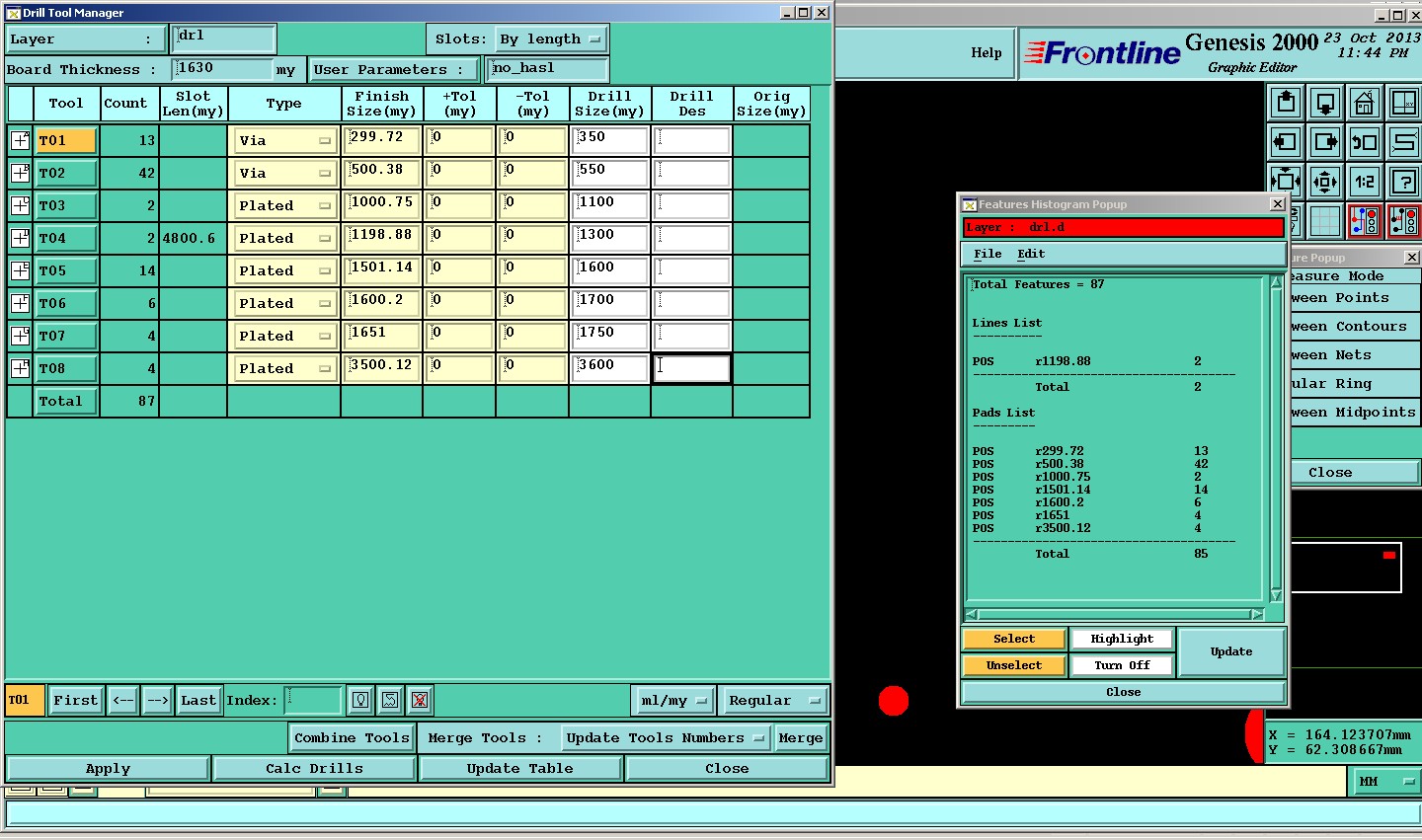1422x840 pixels.
Task: Click the pan down icon in Graphic Editor
Action: coord(1325,103)
